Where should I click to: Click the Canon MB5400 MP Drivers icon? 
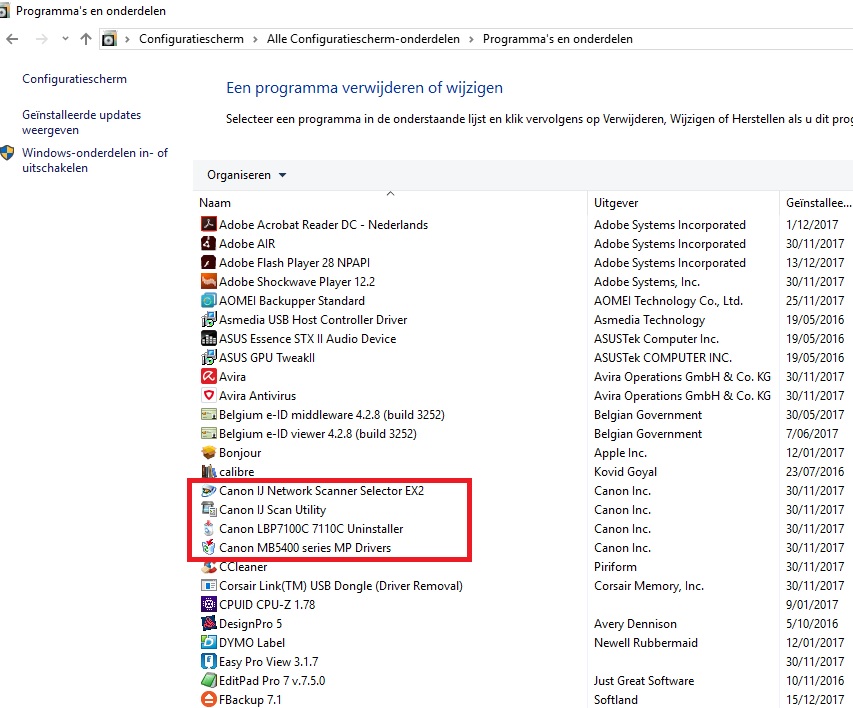208,547
